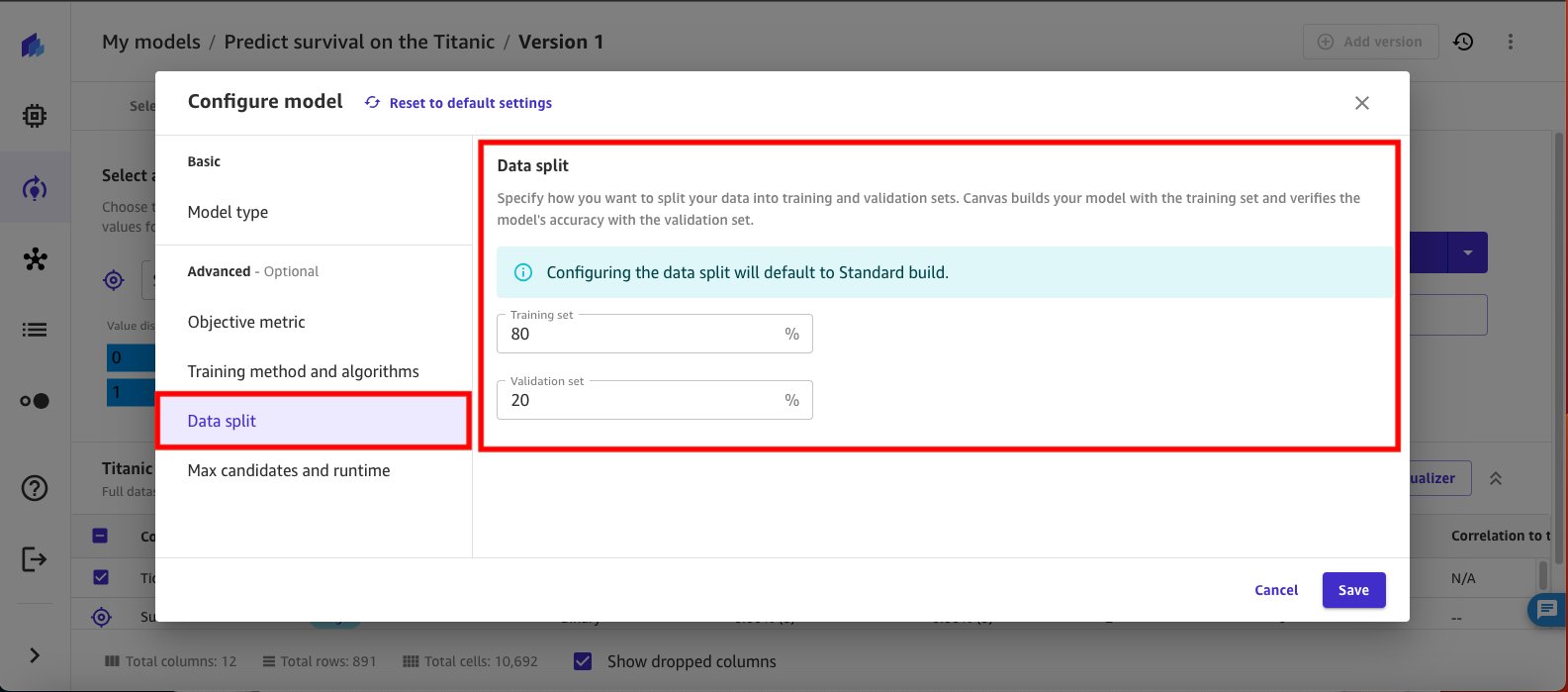
Task: Go to My models breadcrumb
Action: tap(151, 42)
